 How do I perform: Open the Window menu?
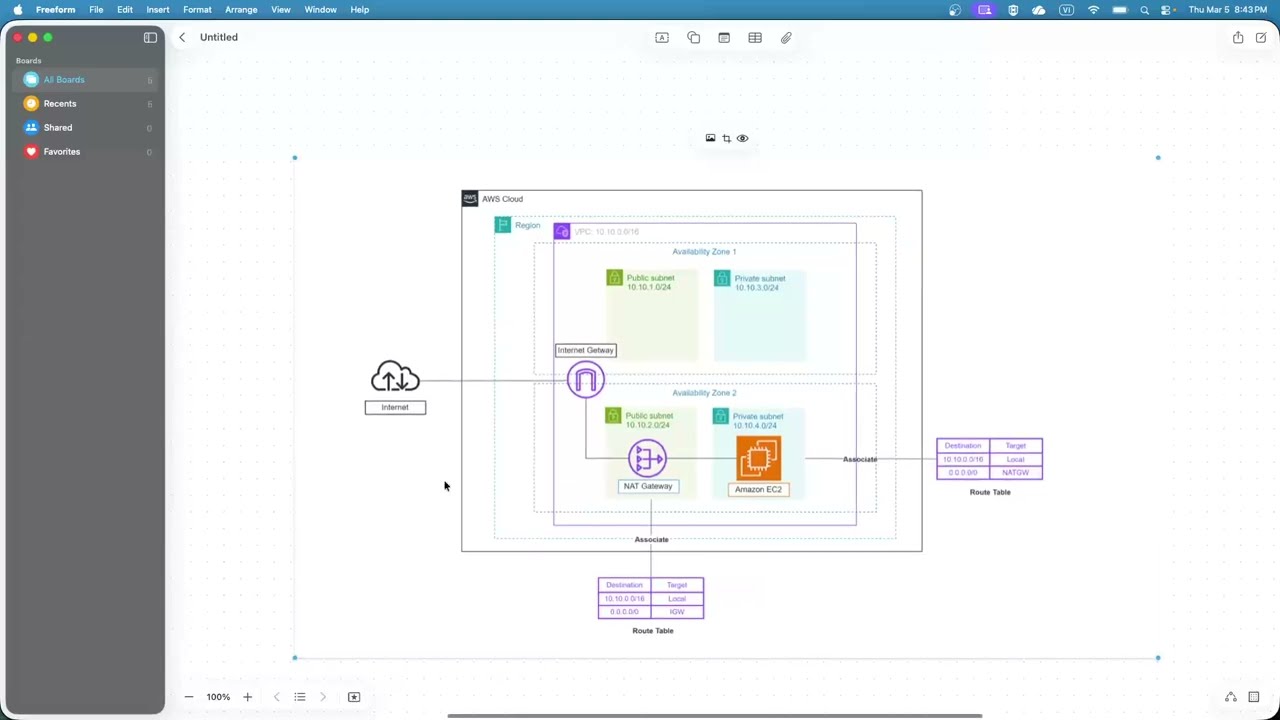pos(320,10)
